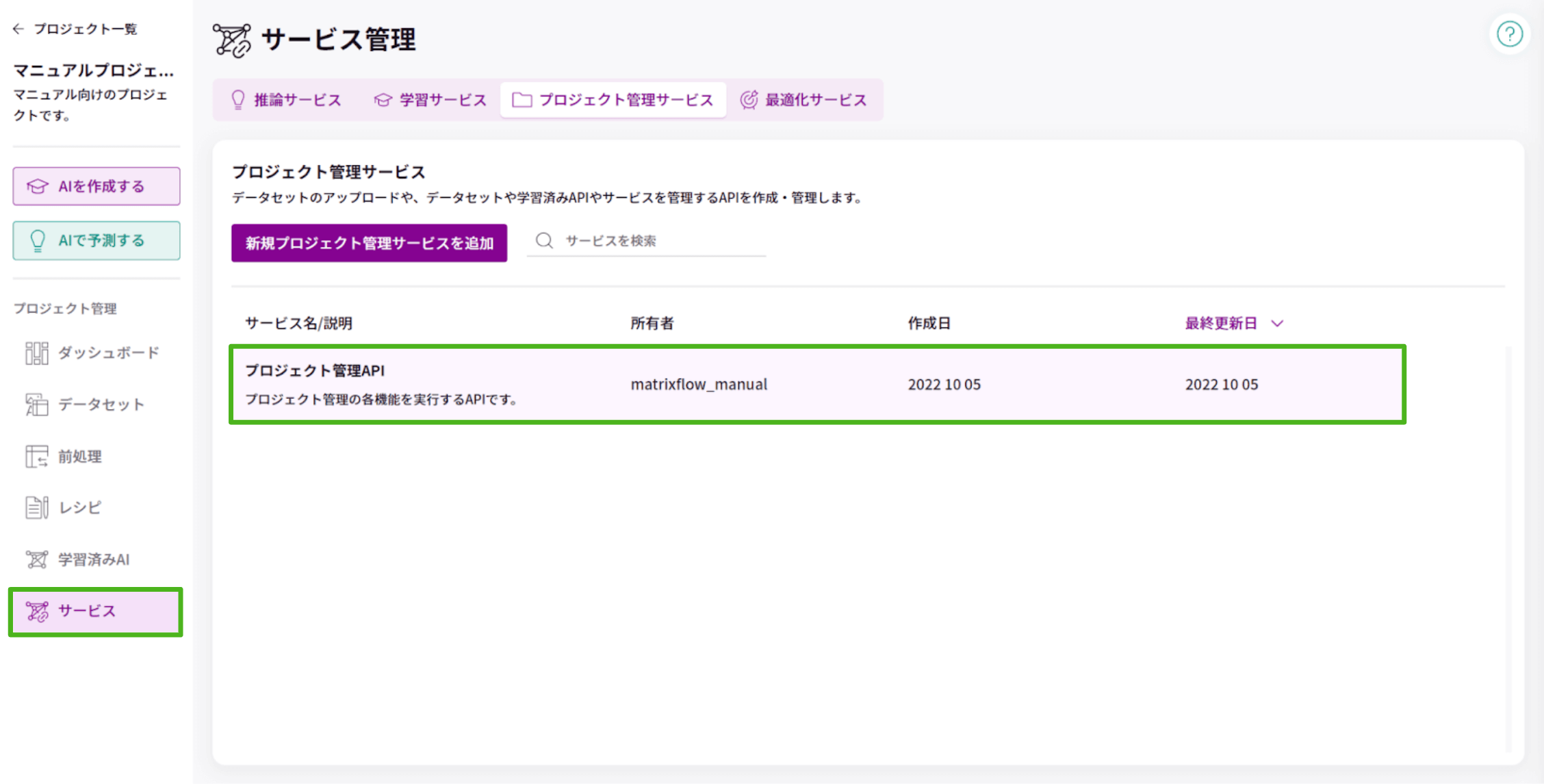Click the AIで予測する button
This screenshot has height=784, width=1544.
click(96, 240)
